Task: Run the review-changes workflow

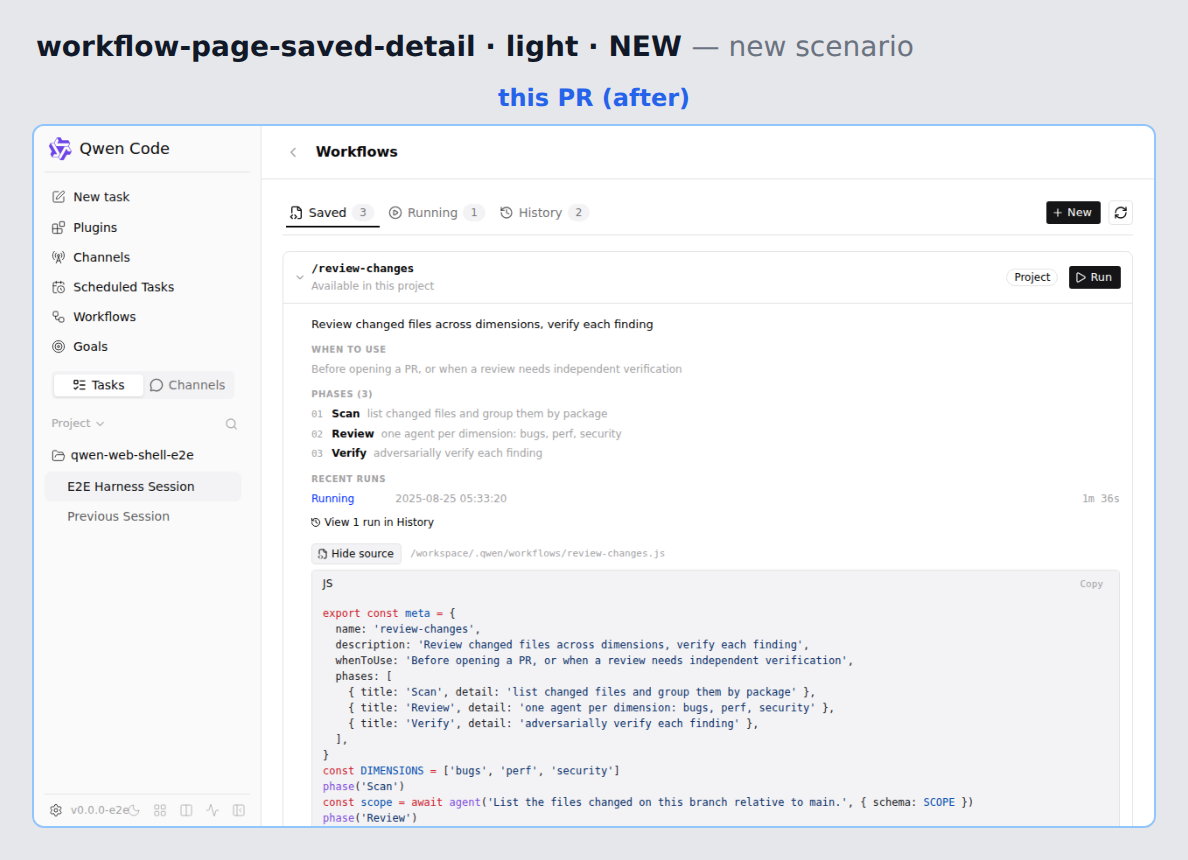Action: coord(1094,277)
